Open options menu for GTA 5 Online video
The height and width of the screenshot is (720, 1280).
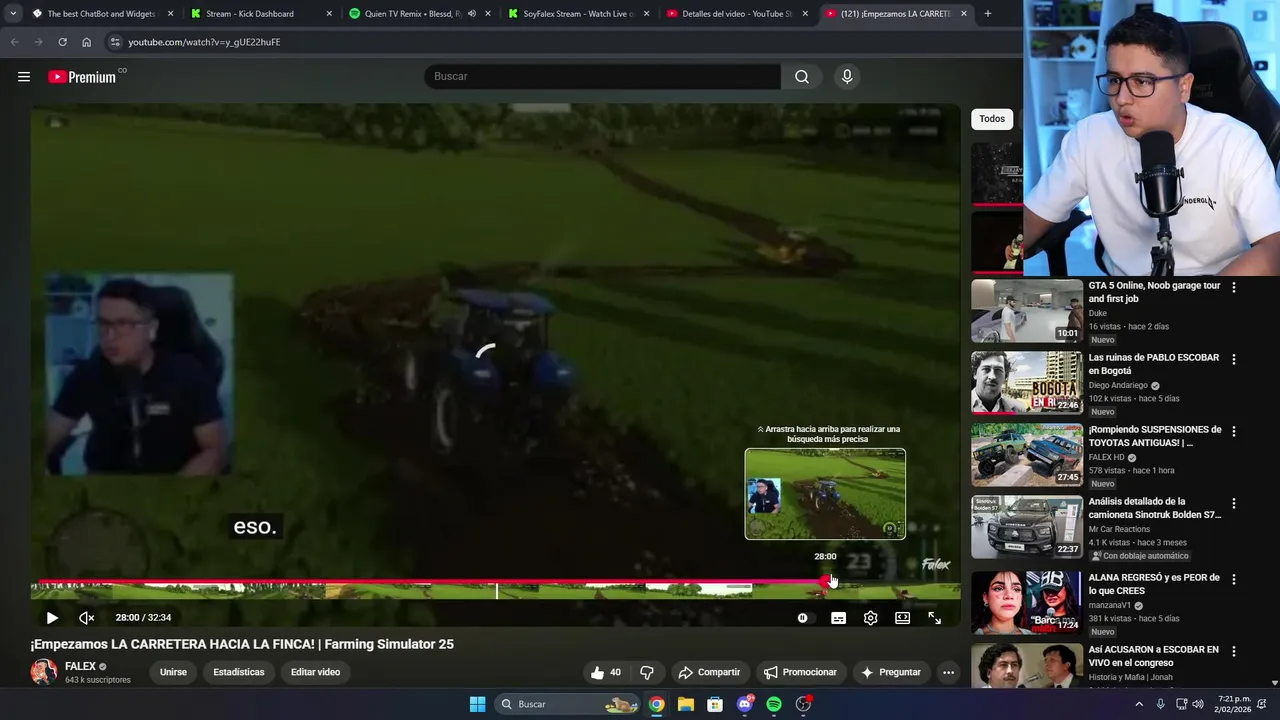1233,287
